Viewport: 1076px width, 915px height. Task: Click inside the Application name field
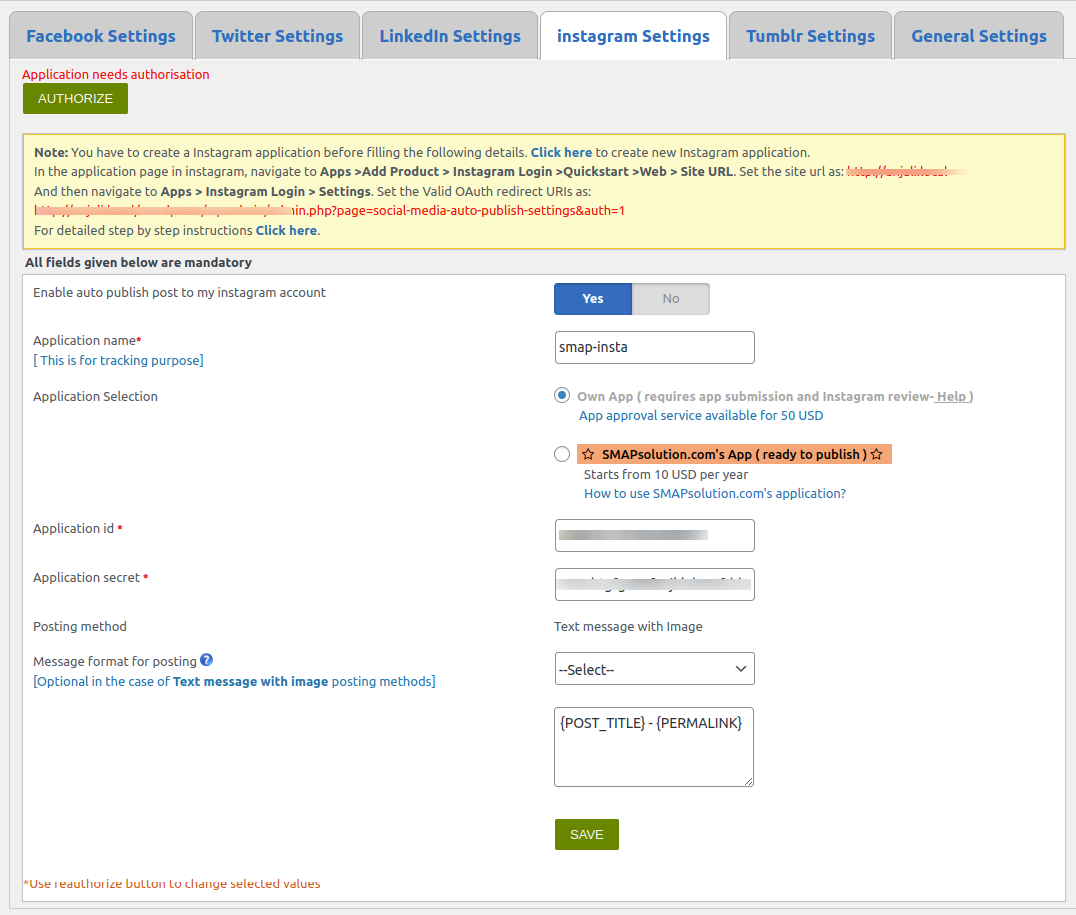[654, 347]
